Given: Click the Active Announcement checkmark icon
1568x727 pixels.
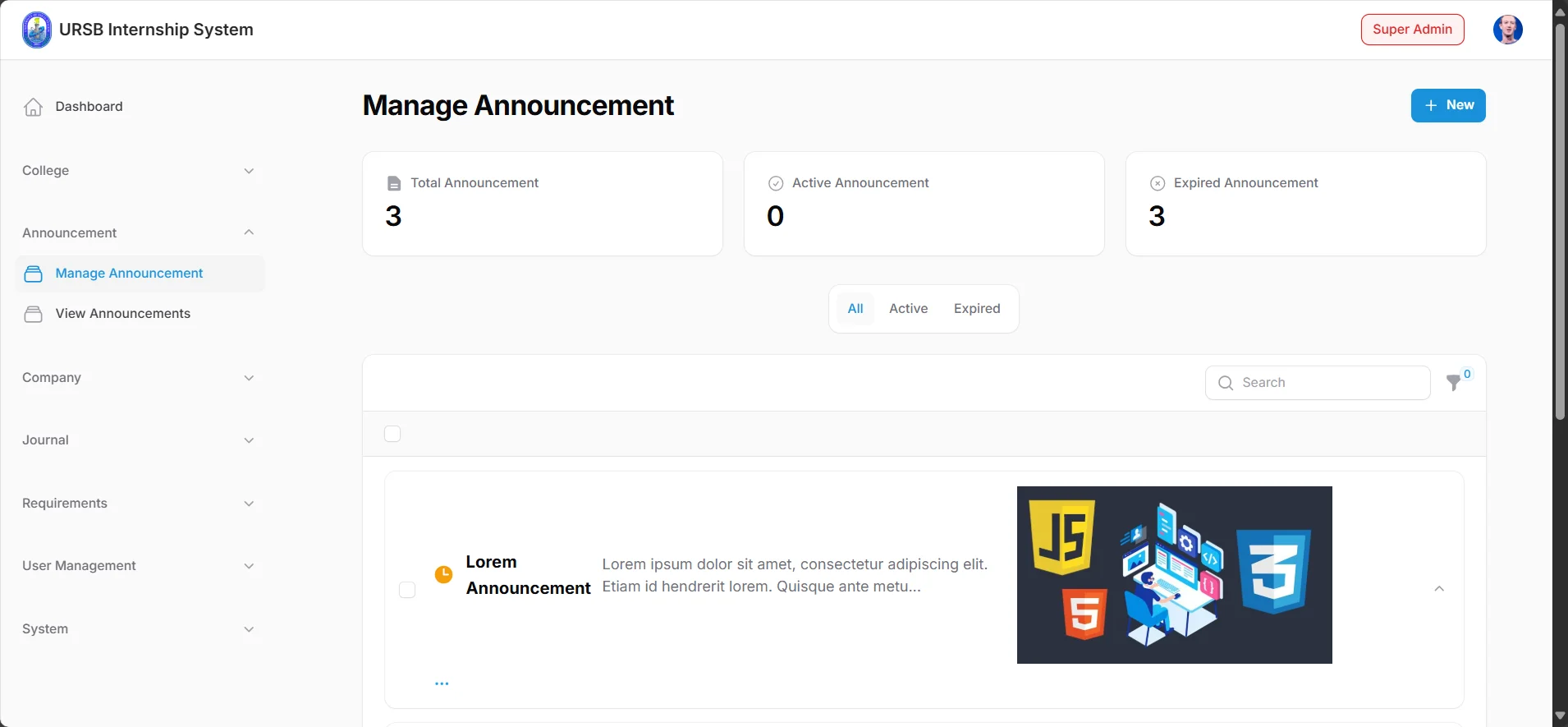Looking at the screenshot, I should tap(775, 183).
